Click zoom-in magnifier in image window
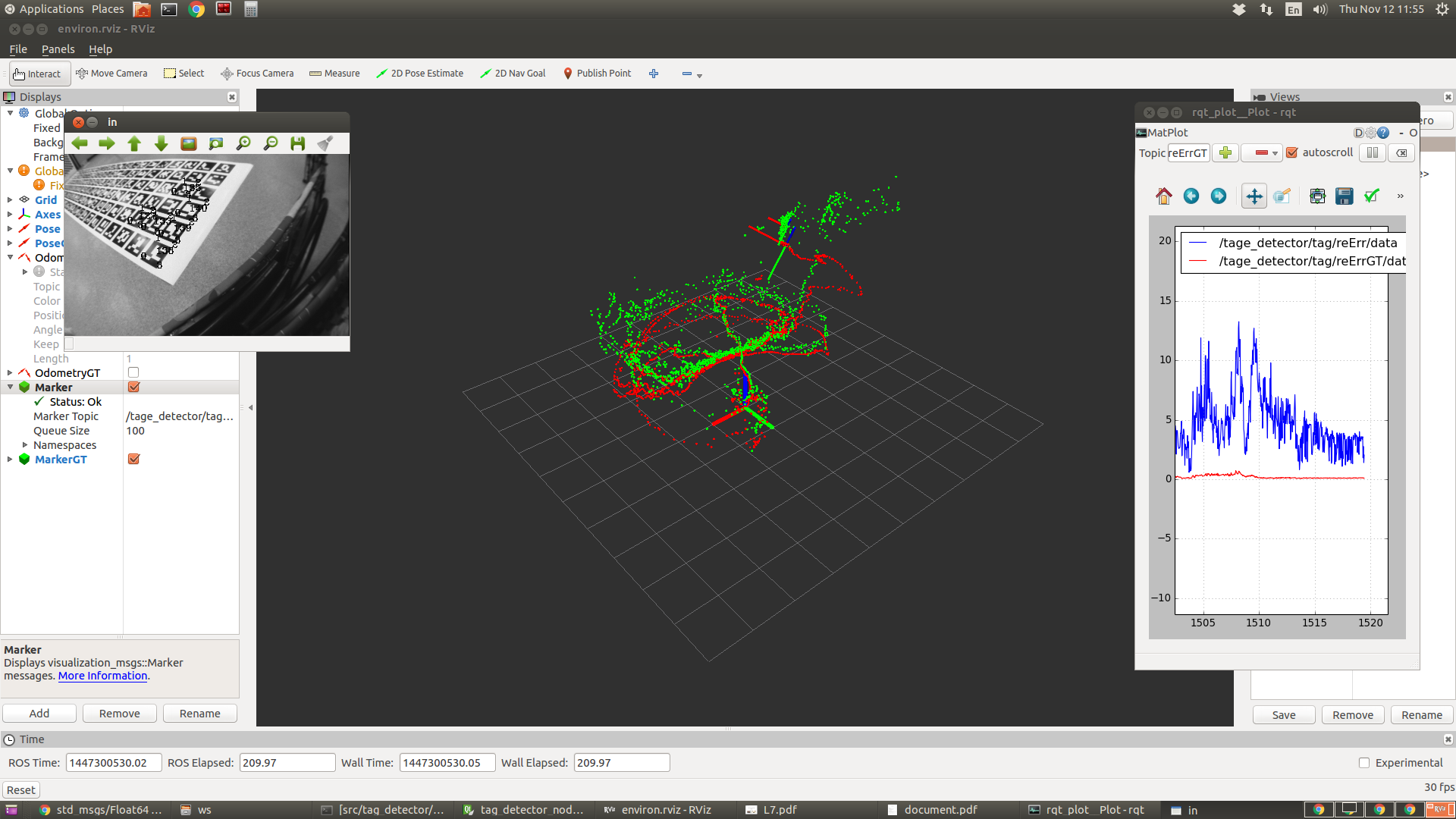This screenshot has height=819, width=1456. coord(243,143)
